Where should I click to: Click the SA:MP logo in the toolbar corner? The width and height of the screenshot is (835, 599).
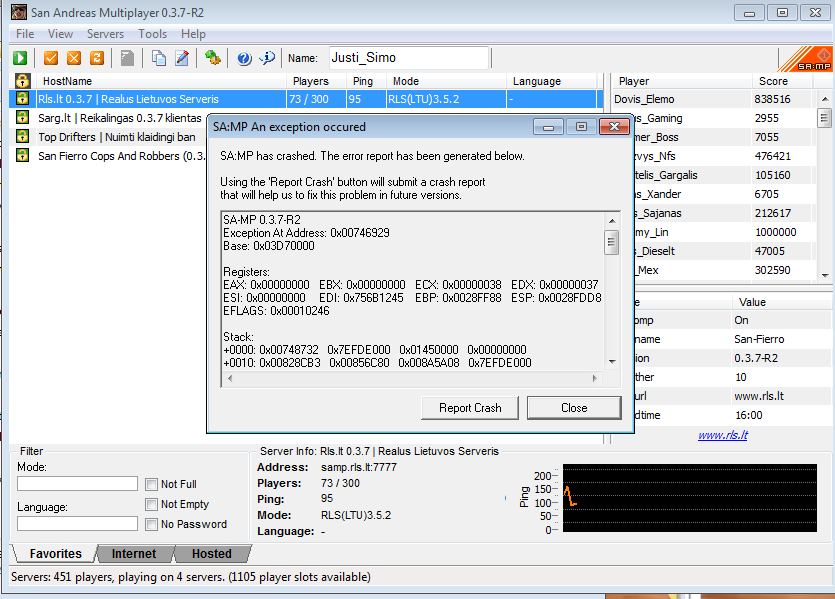(x=806, y=59)
